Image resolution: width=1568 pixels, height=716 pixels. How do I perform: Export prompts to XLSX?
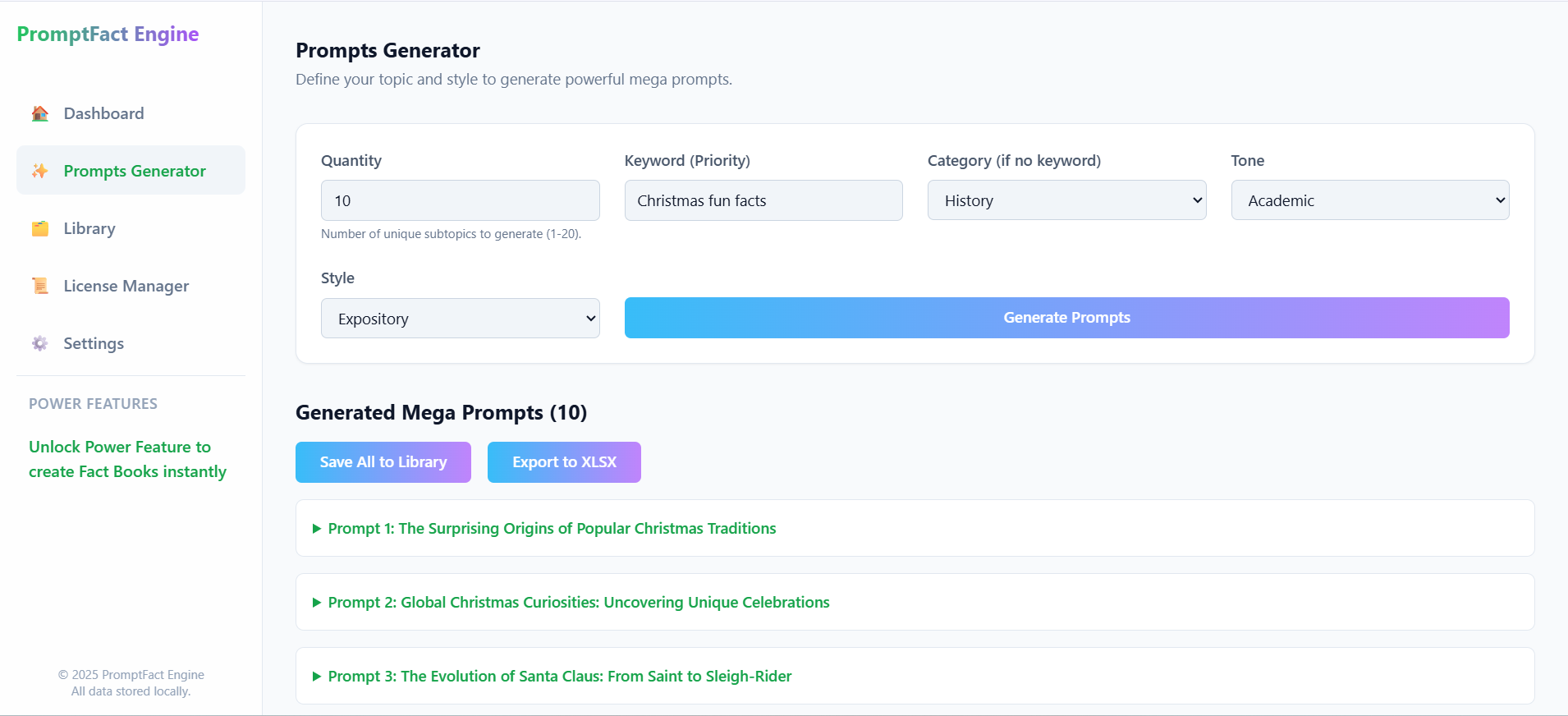[x=564, y=462]
